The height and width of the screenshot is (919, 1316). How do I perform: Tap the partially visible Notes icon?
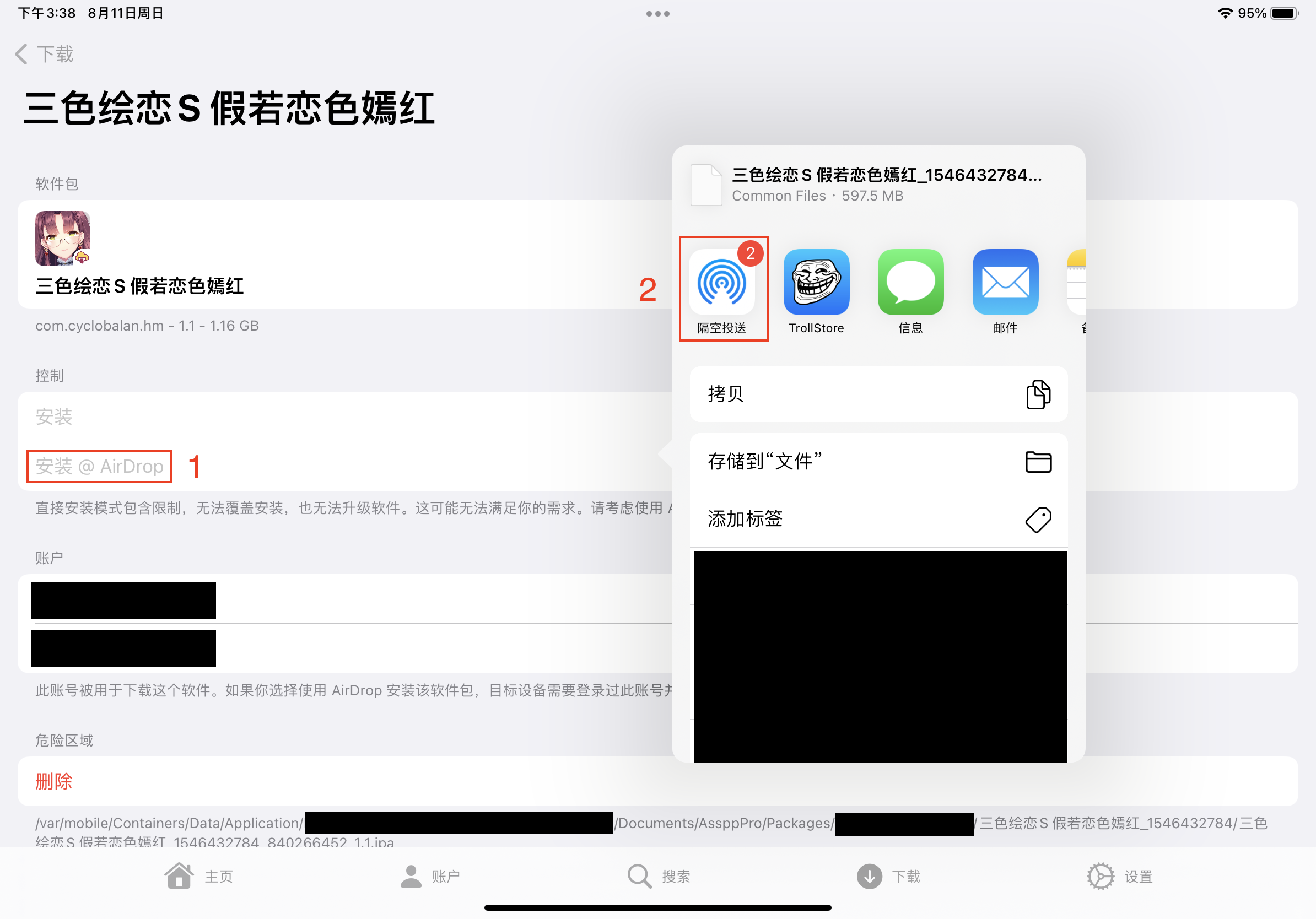[x=1076, y=283]
